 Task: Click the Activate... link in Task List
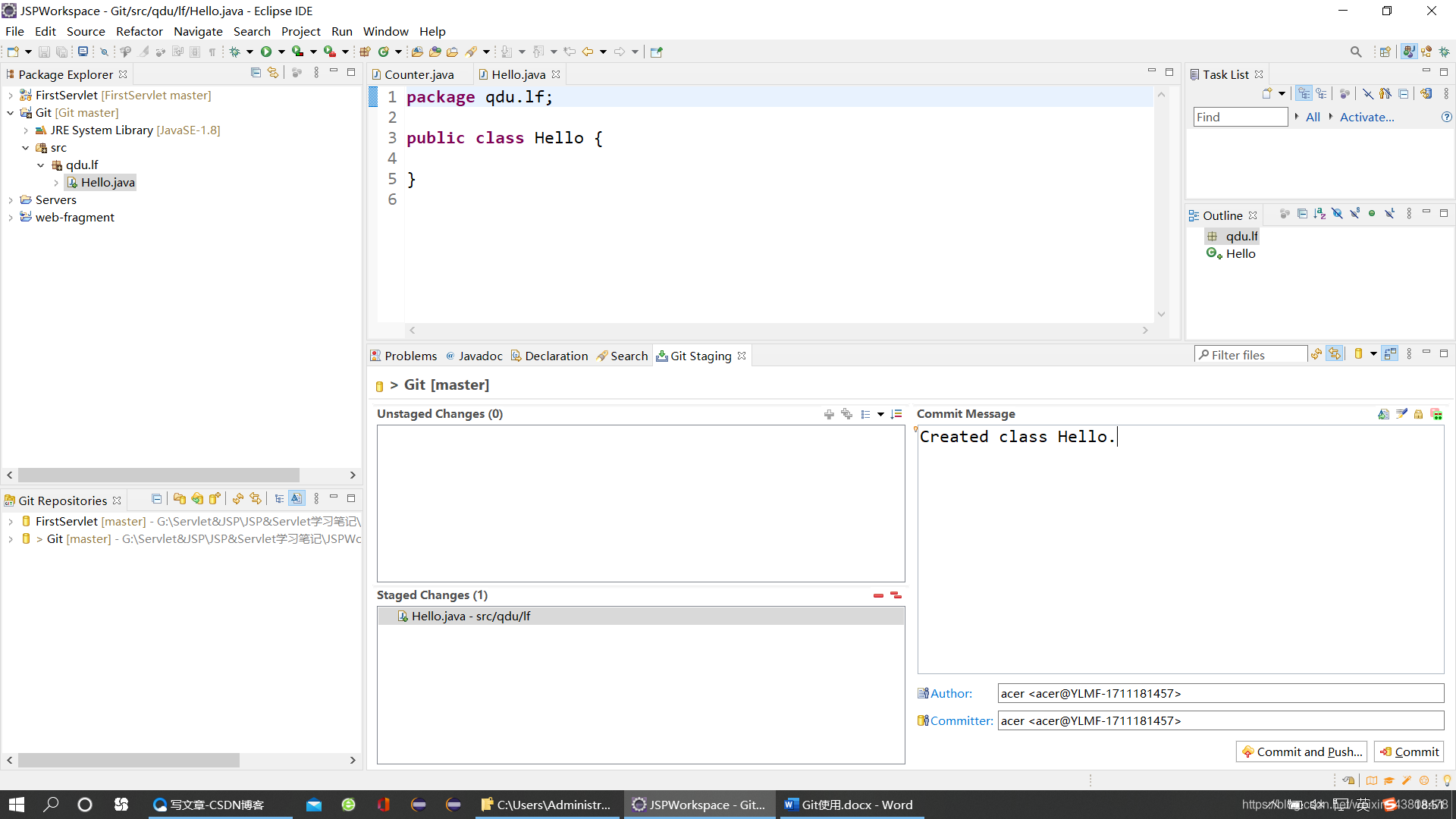[1367, 117]
